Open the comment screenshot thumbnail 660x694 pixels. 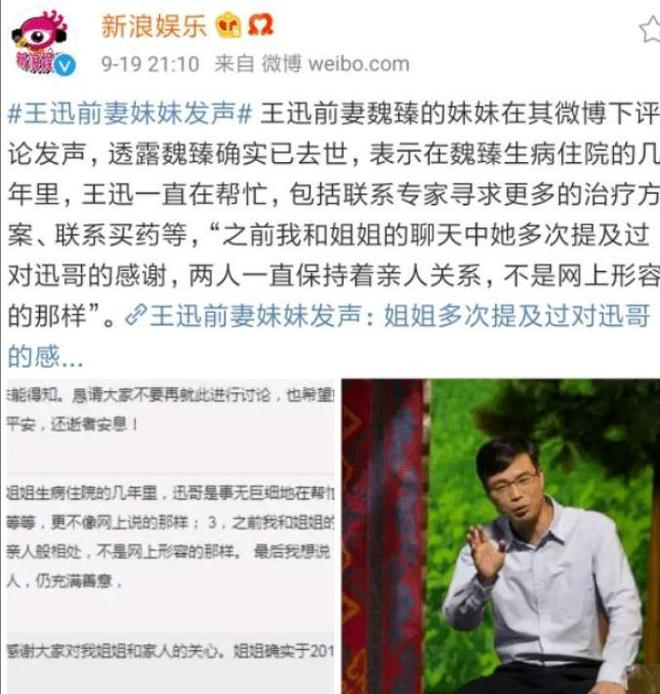click(x=171, y=536)
